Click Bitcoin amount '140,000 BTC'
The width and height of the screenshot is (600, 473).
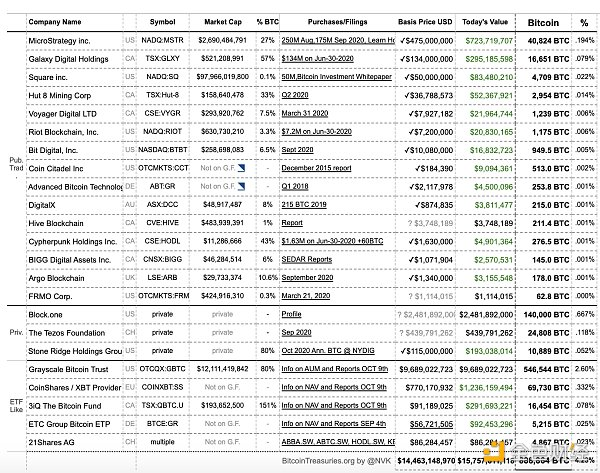pos(546,315)
